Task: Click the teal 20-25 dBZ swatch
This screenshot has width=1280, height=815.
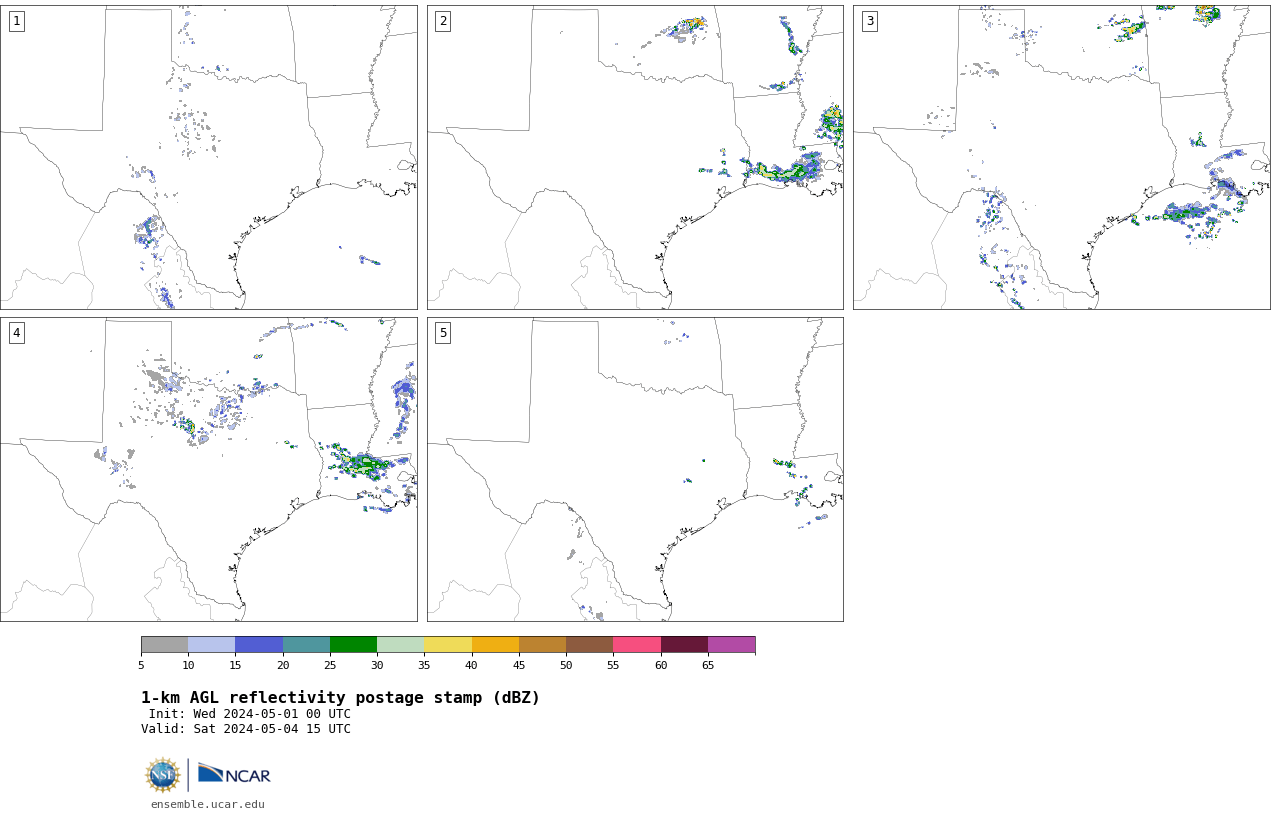Action: (x=306, y=644)
